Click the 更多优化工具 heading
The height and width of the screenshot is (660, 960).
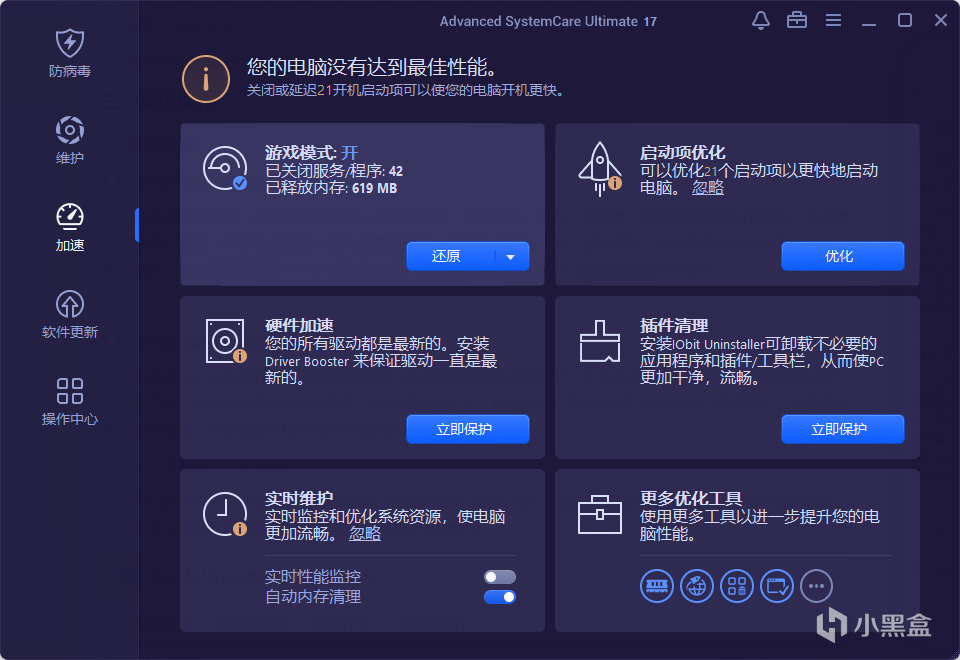tap(691, 498)
